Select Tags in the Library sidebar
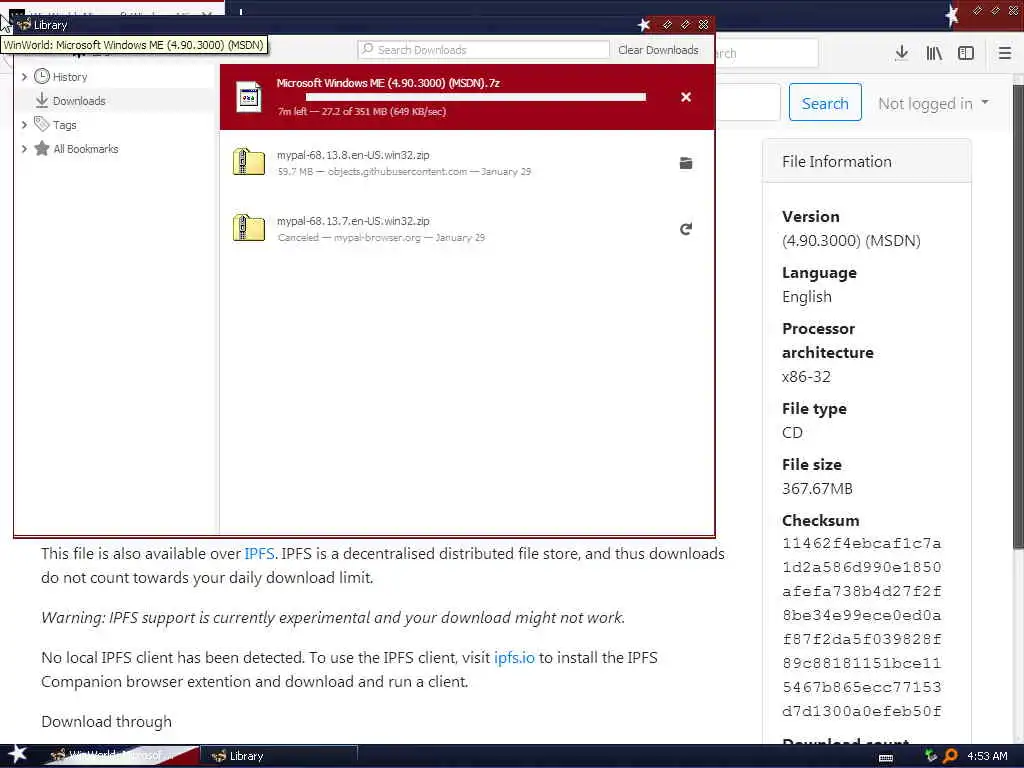Viewport: 1024px width, 768px height. click(x=116, y=124)
